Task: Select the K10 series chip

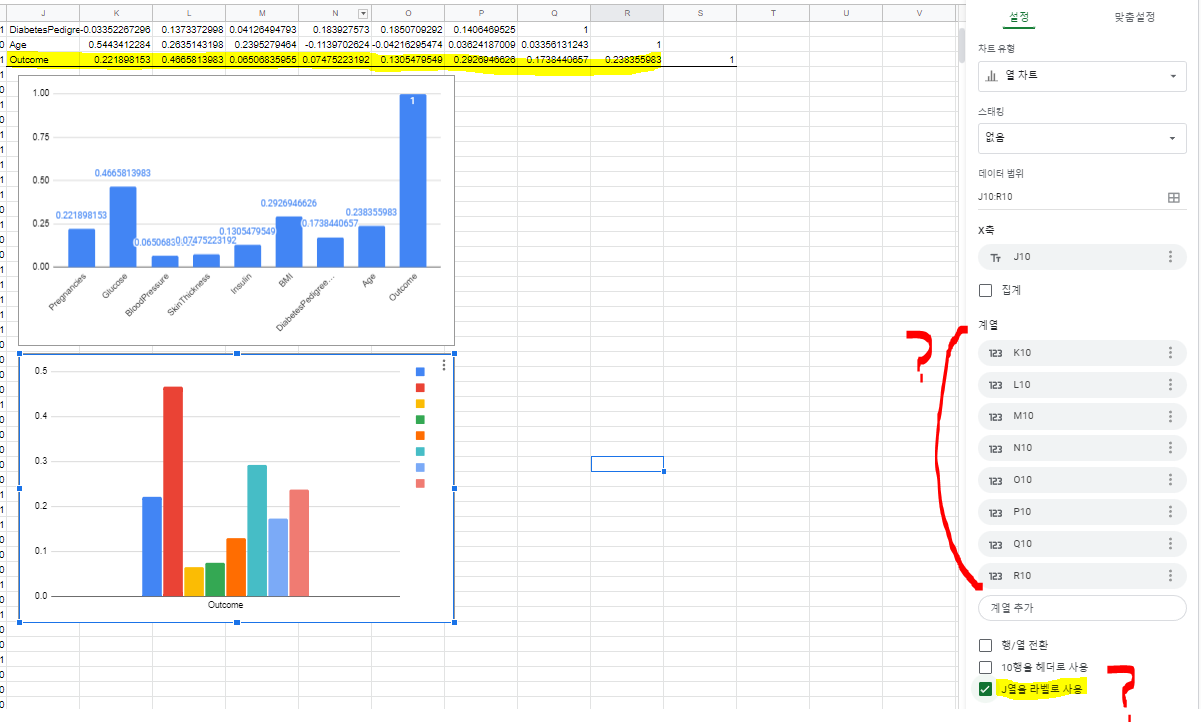Action: 1082,353
